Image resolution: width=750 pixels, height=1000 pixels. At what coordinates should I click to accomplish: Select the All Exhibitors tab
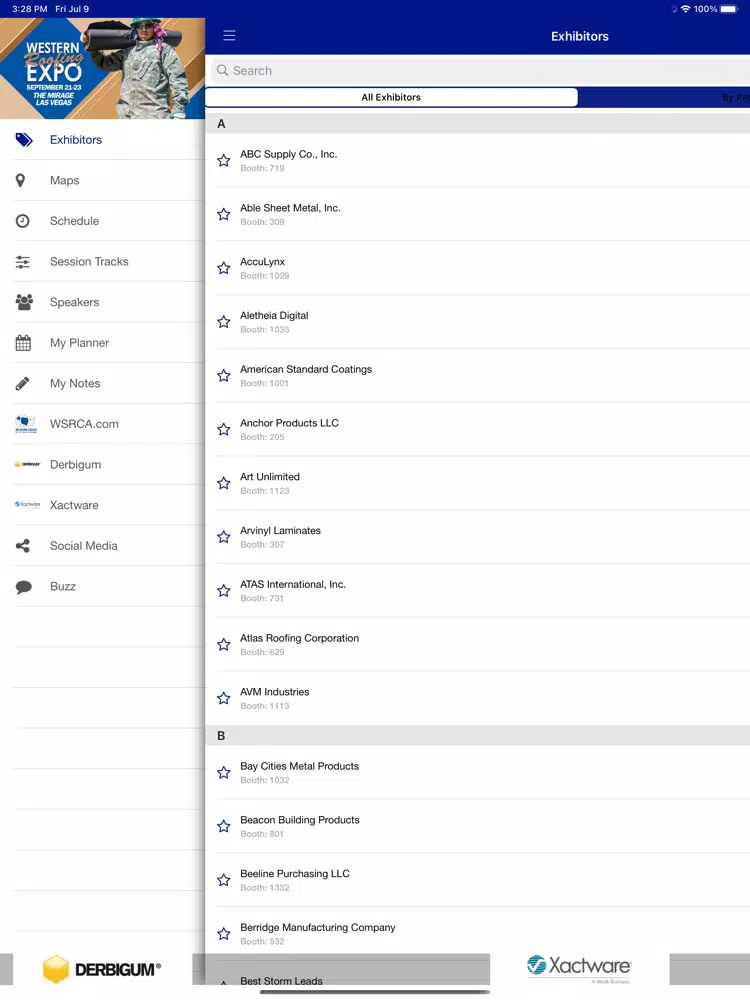point(391,97)
